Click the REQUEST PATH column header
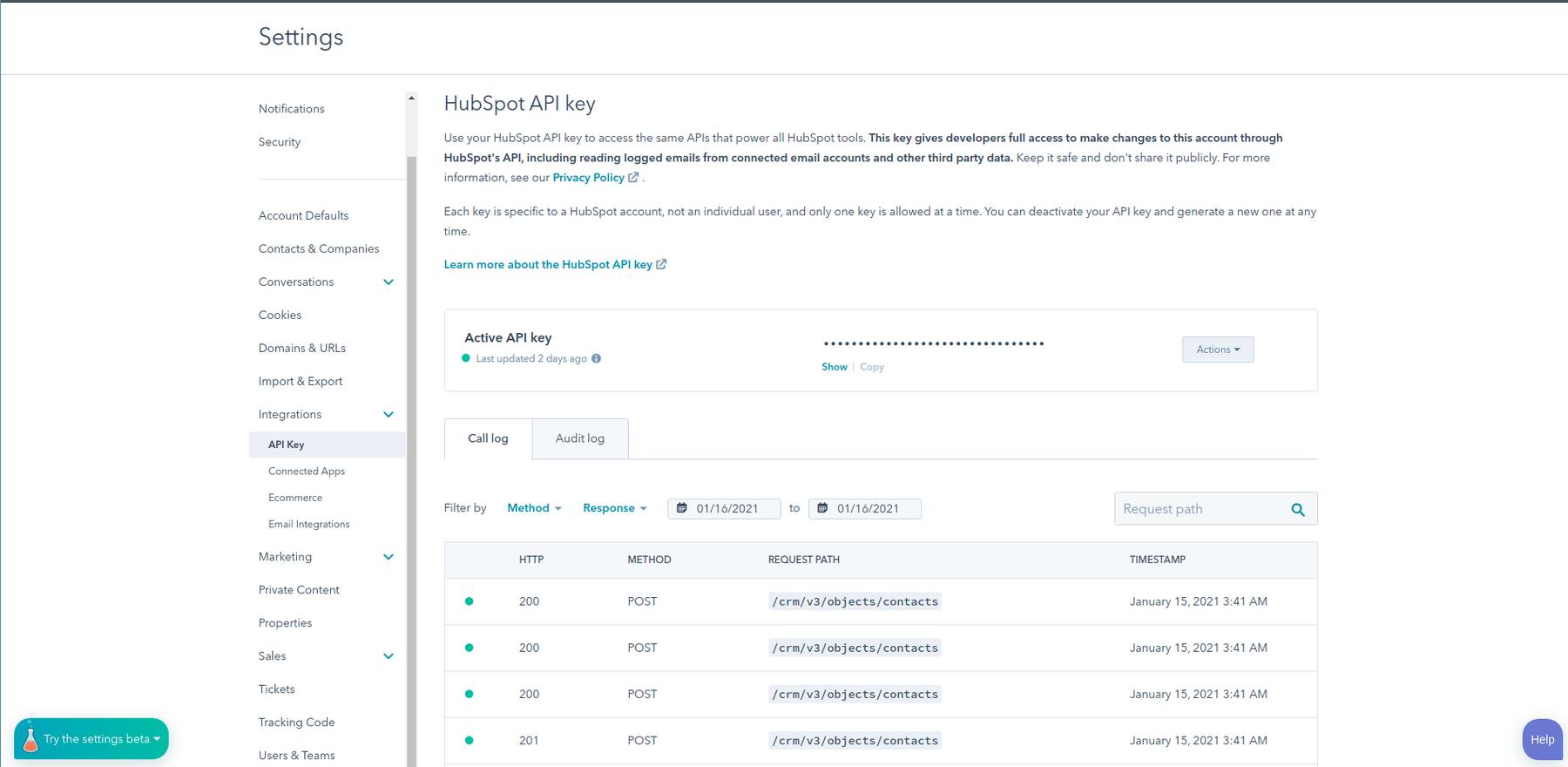1568x767 pixels. pos(804,560)
